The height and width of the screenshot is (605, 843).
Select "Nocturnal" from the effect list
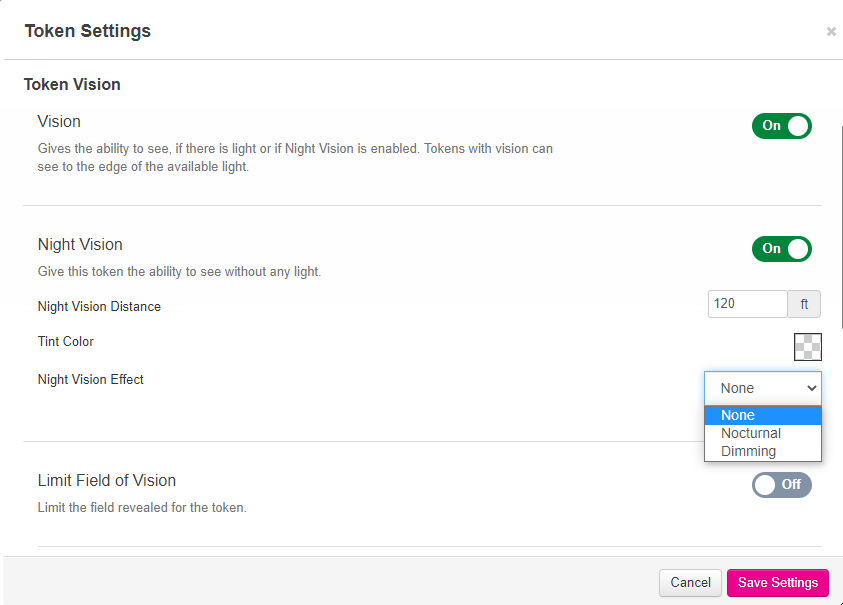click(750, 433)
